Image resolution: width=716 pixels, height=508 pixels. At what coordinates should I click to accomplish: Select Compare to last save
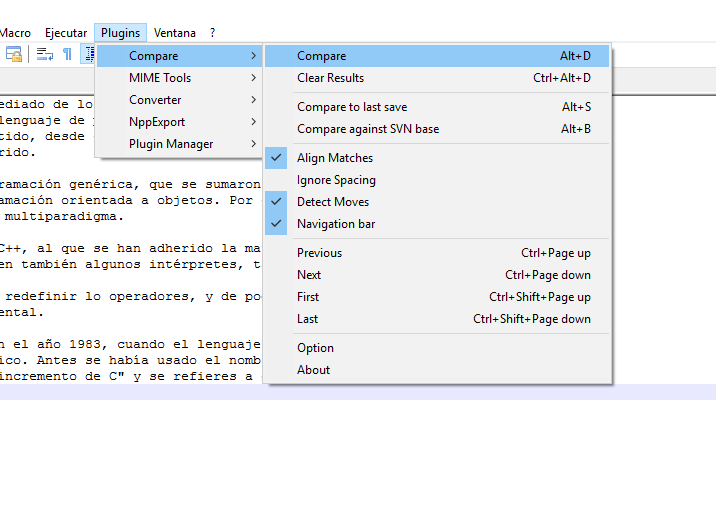tap(437, 107)
